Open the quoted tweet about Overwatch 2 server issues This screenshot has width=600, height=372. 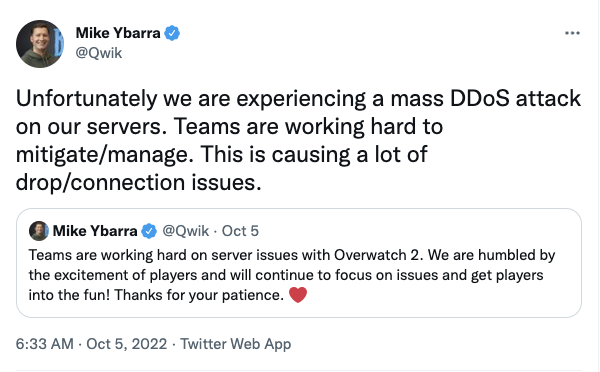coord(299,263)
